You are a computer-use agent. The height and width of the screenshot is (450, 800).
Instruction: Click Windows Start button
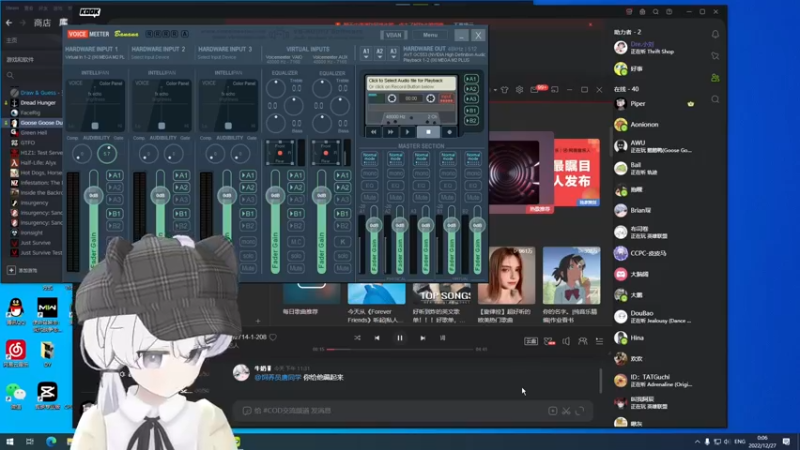coord(10,441)
